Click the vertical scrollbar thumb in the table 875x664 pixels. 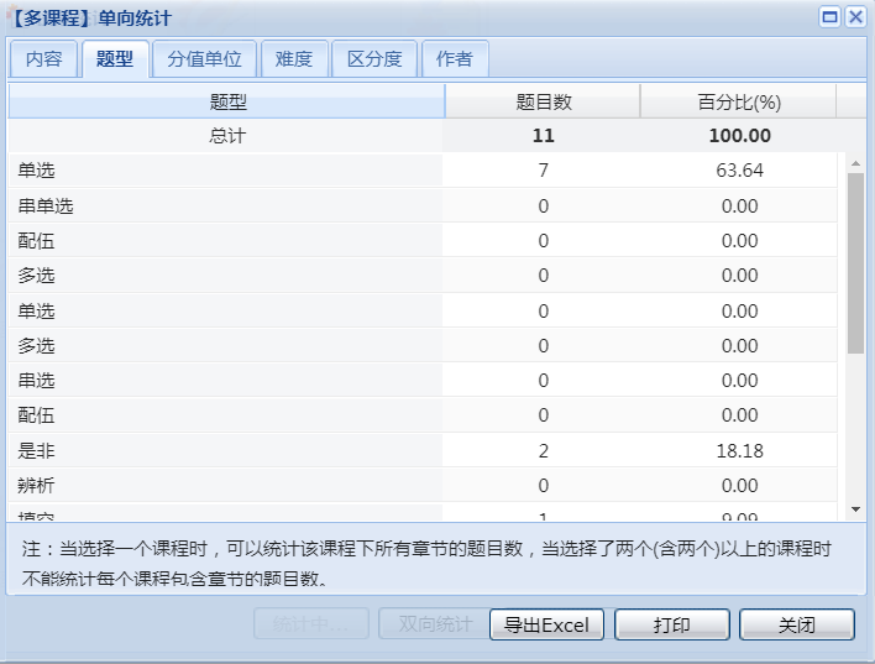point(855,262)
